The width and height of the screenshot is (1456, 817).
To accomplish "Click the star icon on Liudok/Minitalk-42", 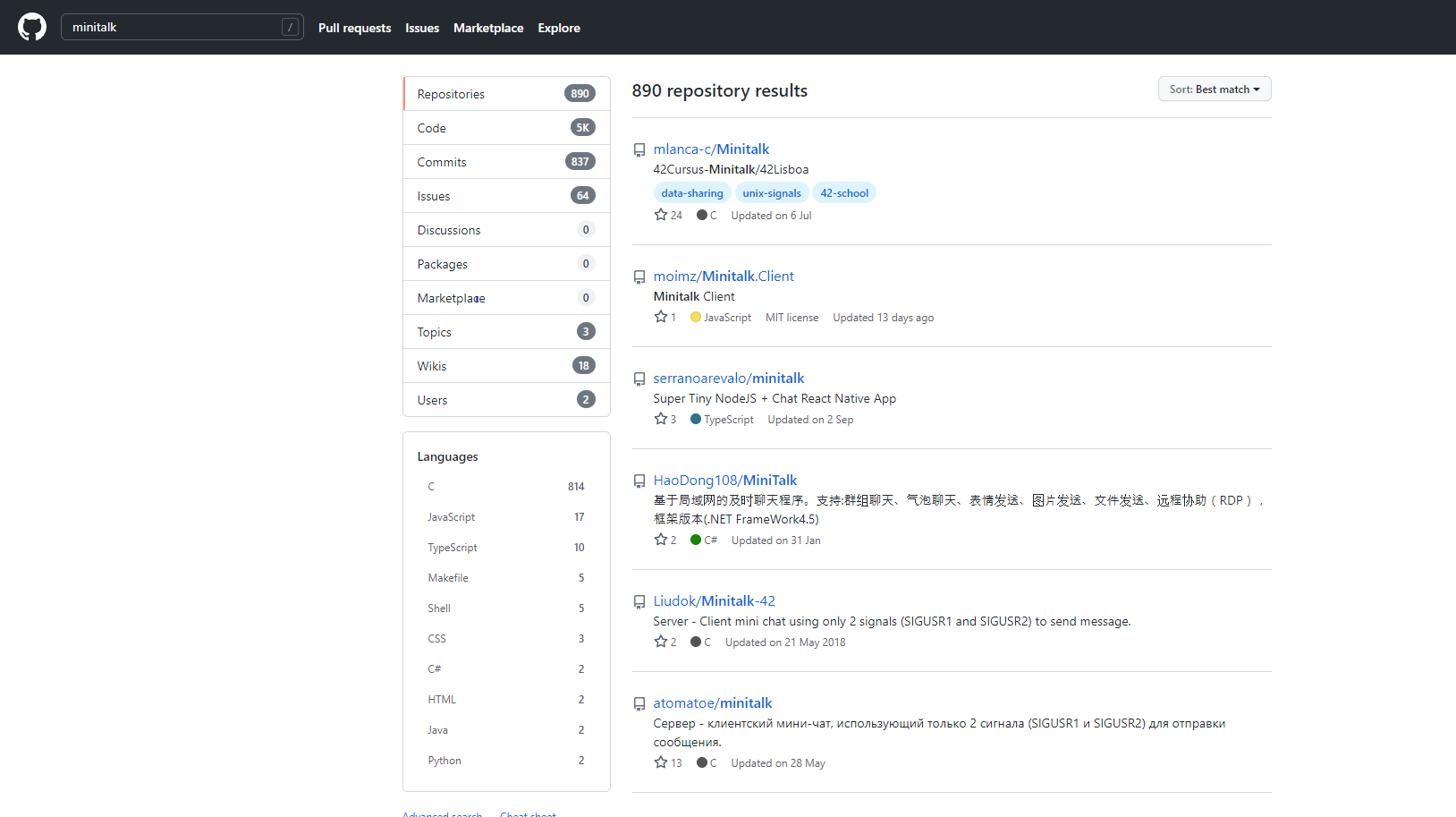I will tap(661, 642).
